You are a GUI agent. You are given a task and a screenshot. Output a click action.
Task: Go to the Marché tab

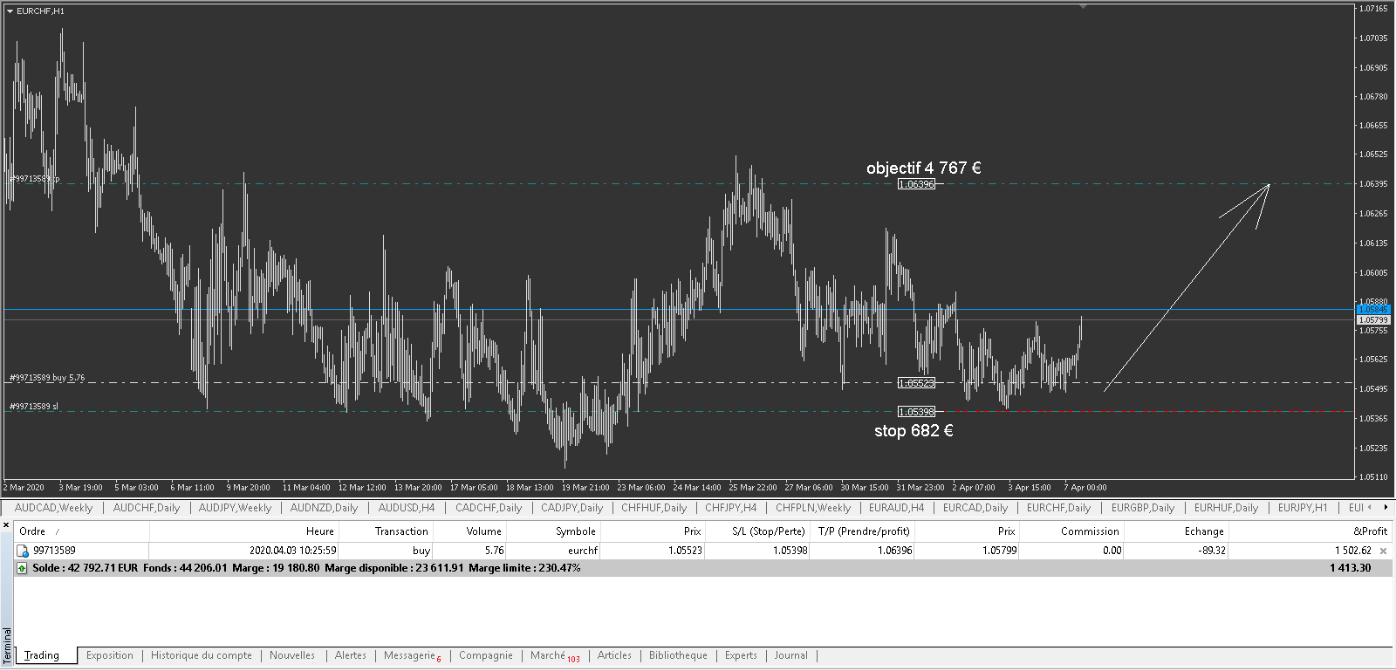click(554, 656)
